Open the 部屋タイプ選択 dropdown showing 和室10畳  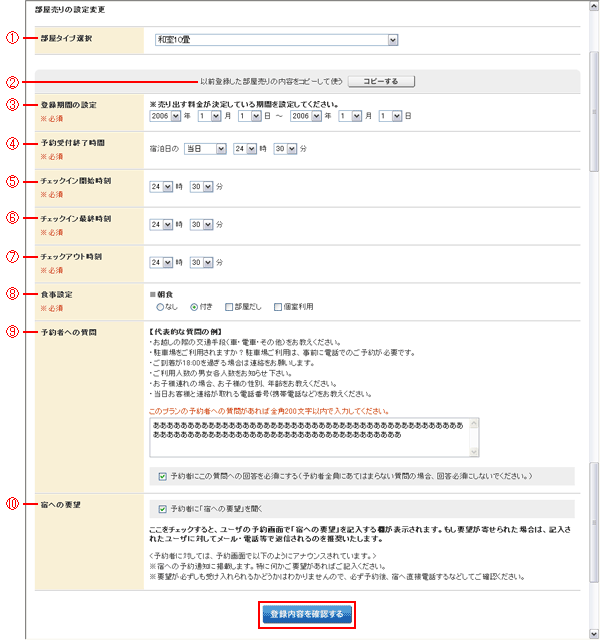[276, 40]
